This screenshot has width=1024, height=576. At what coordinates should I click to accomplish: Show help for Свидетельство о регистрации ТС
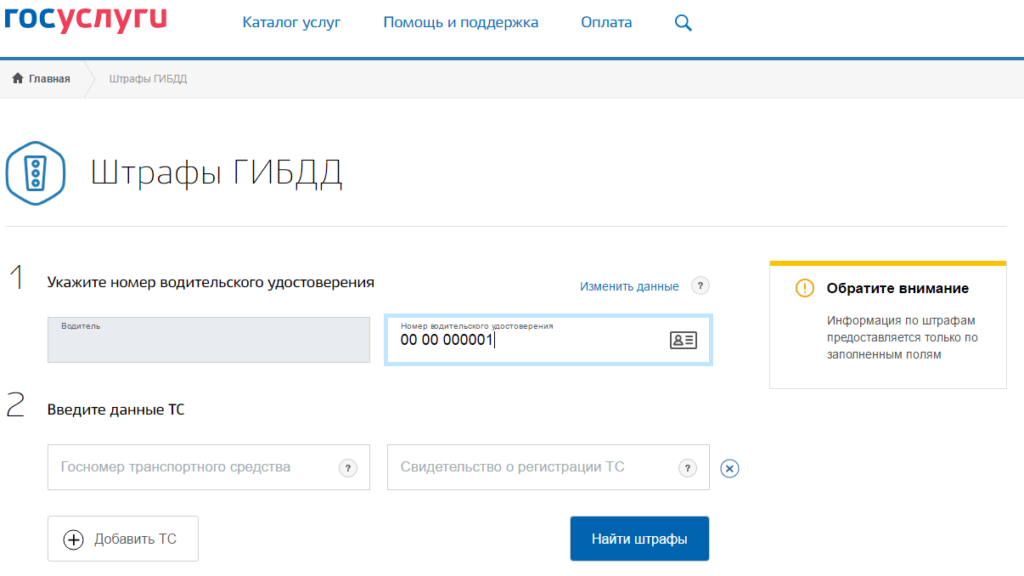(687, 468)
